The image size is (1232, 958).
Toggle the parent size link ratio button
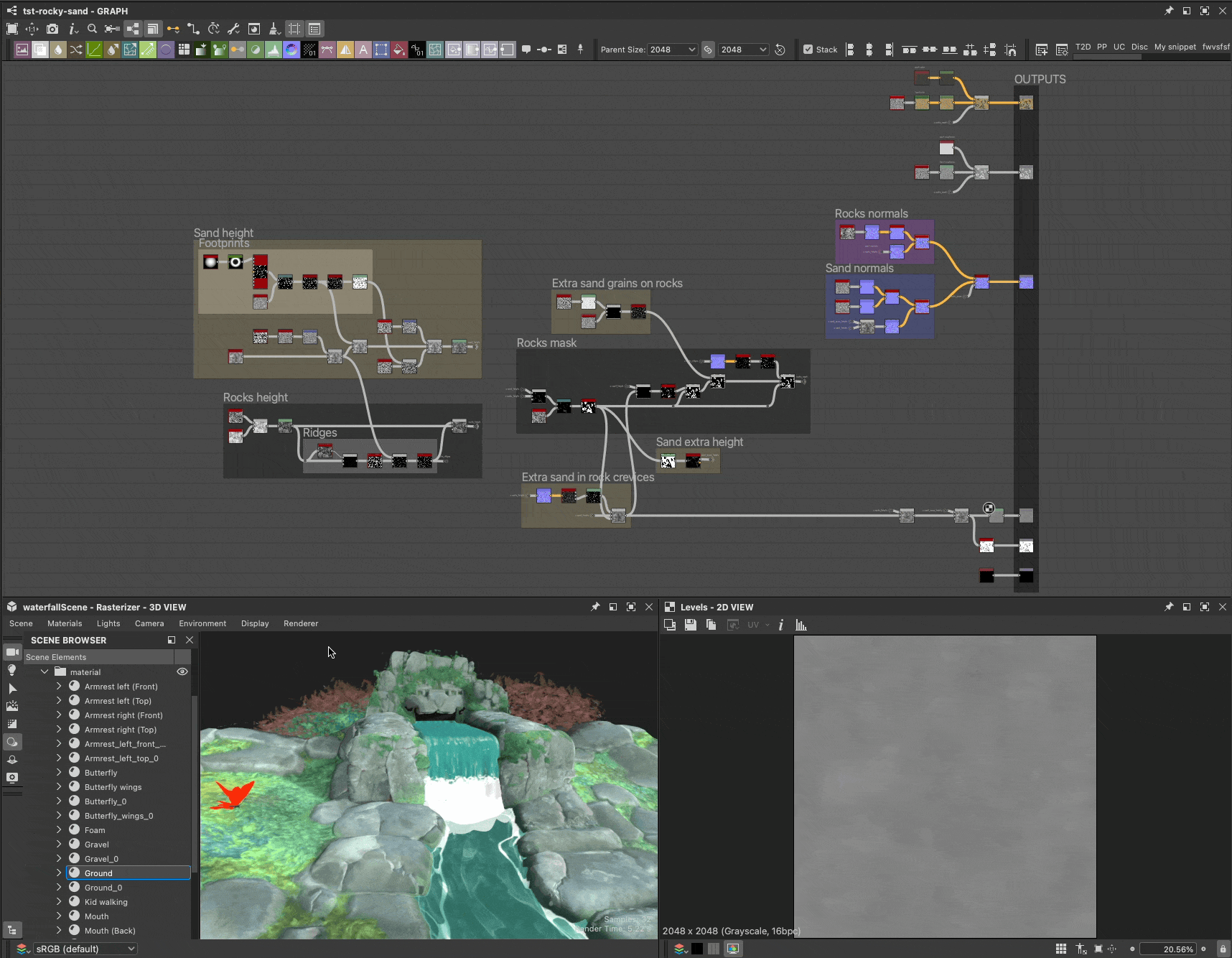tap(708, 50)
